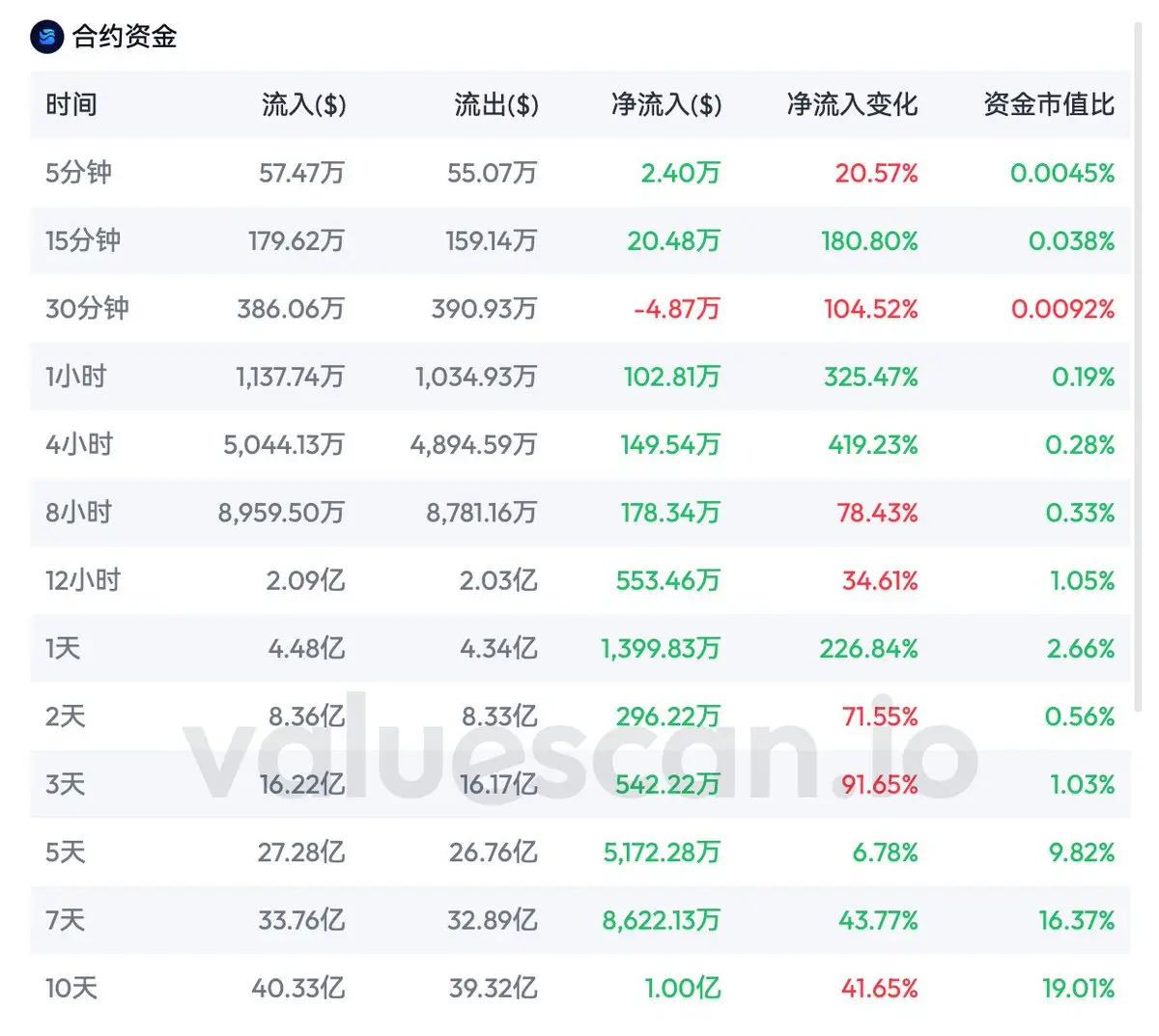Screen dimensions: 1159x1036
Task: Select the 10天 row label
Action: pos(71,988)
